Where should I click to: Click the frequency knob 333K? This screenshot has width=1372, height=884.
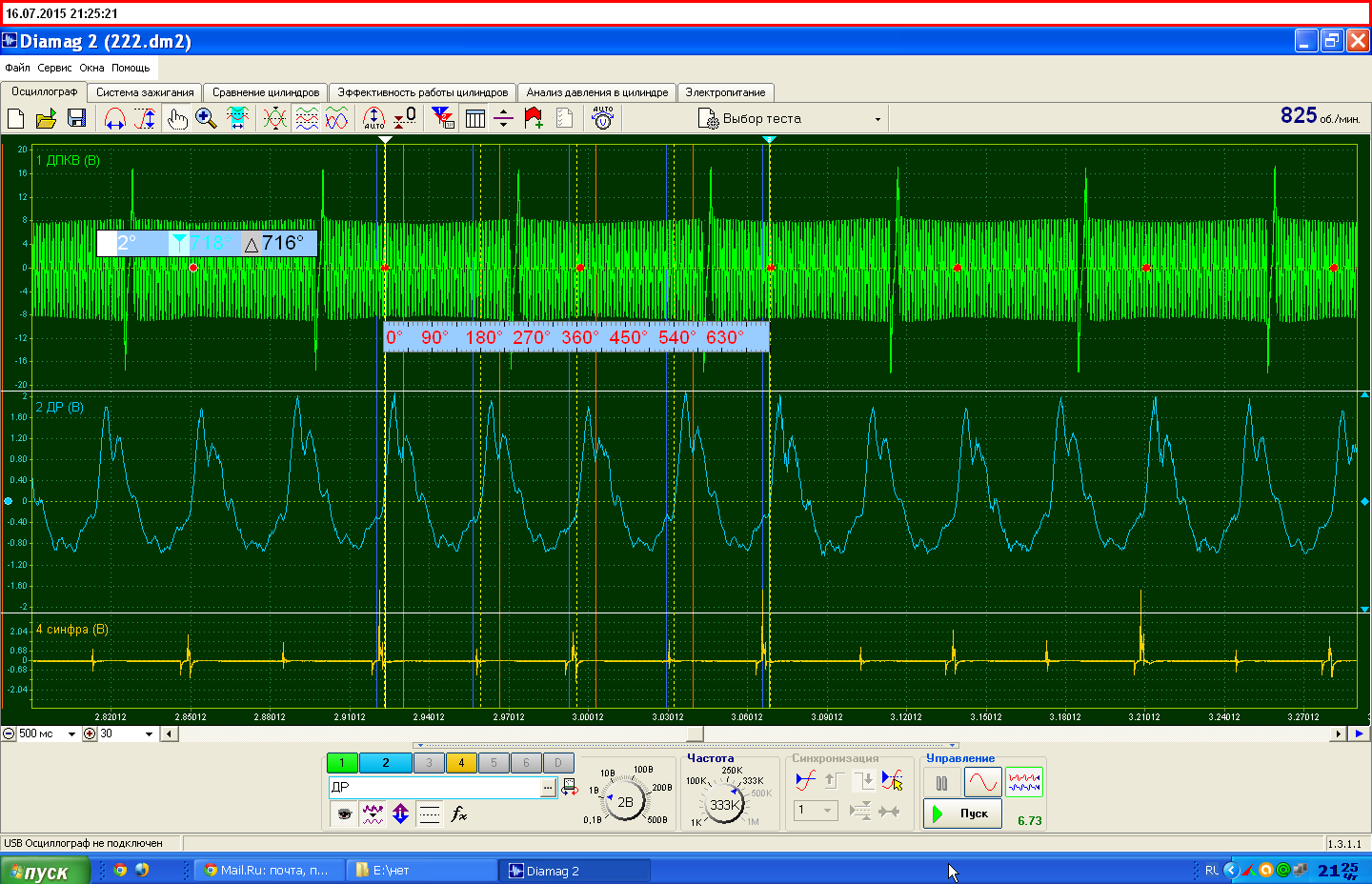coord(724,804)
